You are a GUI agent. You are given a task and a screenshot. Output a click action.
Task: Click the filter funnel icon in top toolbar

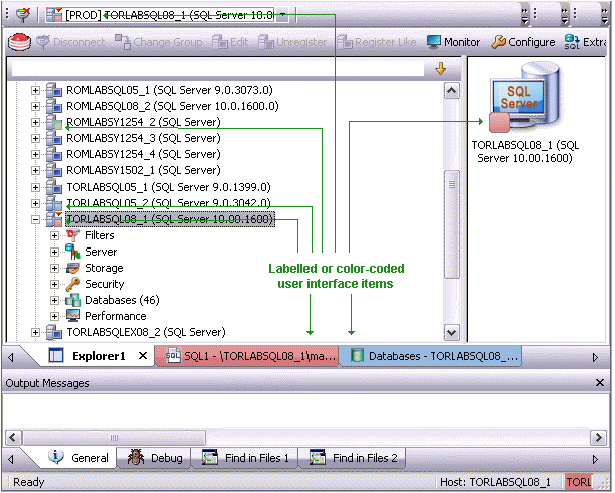tap(23, 15)
